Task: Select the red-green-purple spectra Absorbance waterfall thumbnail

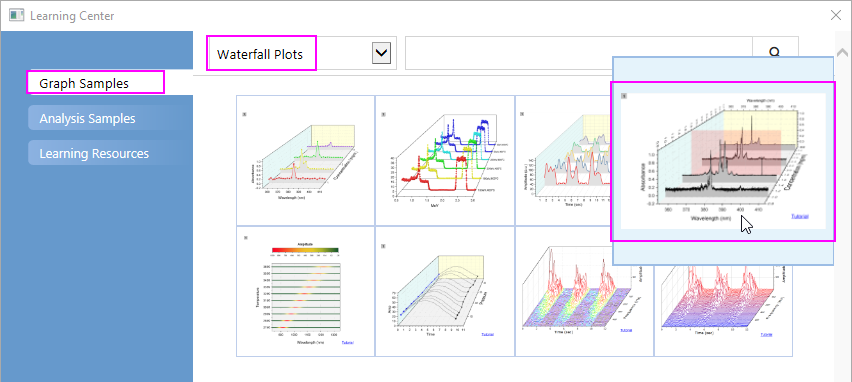Action: click(305, 160)
